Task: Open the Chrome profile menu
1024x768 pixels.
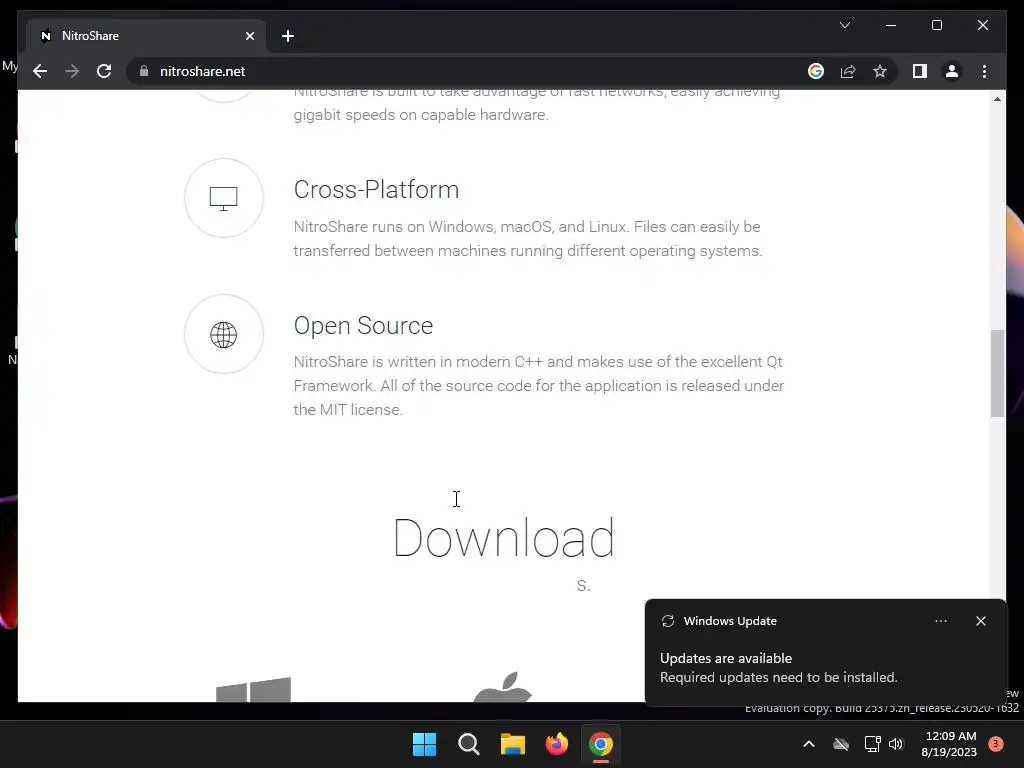Action: (x=952, y=71)
